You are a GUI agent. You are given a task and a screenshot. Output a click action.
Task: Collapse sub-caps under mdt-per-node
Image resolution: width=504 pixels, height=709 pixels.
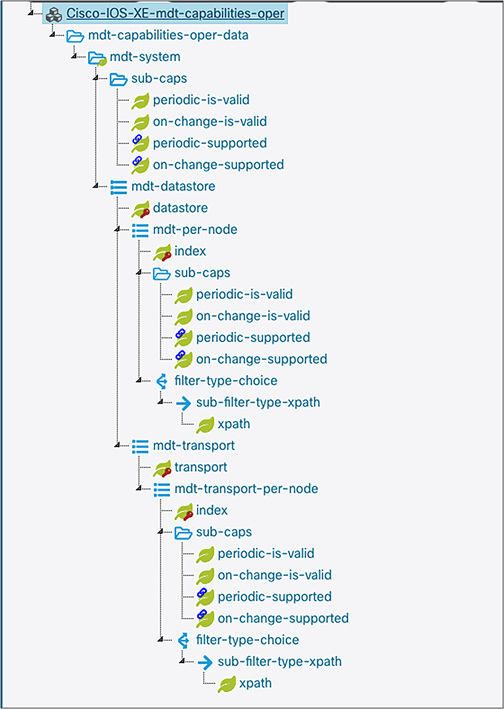139,273
